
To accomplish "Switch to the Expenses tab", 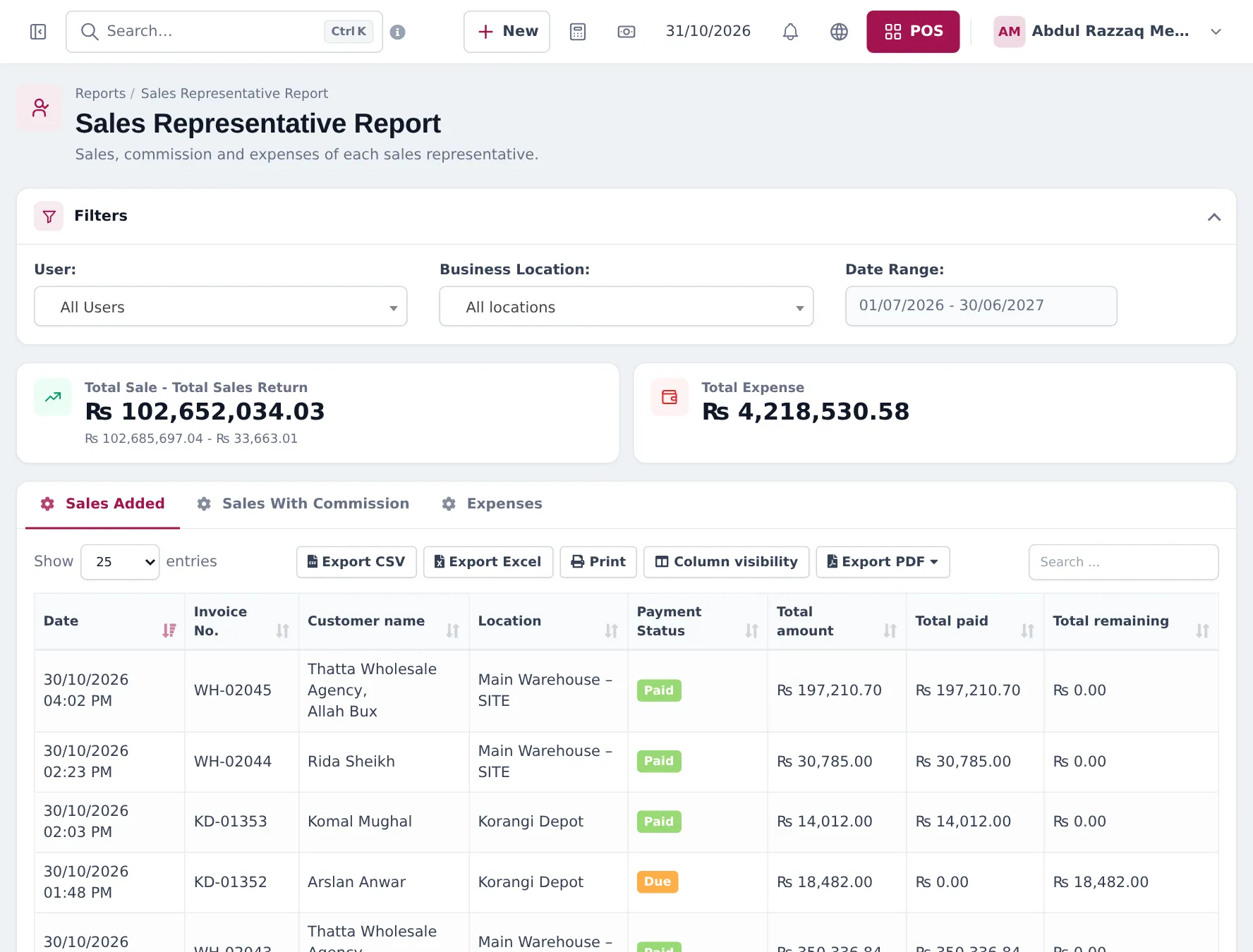I will pos(492,504).
